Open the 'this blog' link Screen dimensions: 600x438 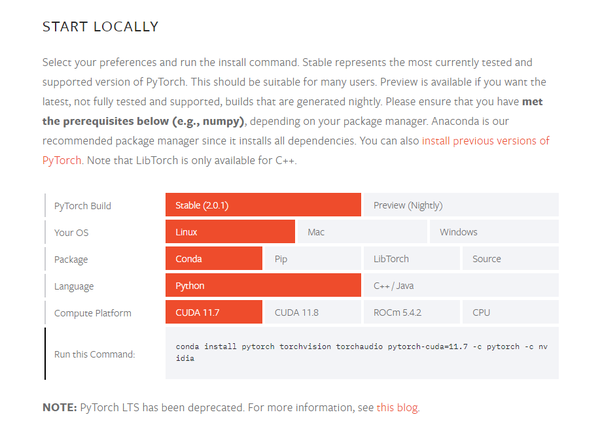click(x=398, y=408)
